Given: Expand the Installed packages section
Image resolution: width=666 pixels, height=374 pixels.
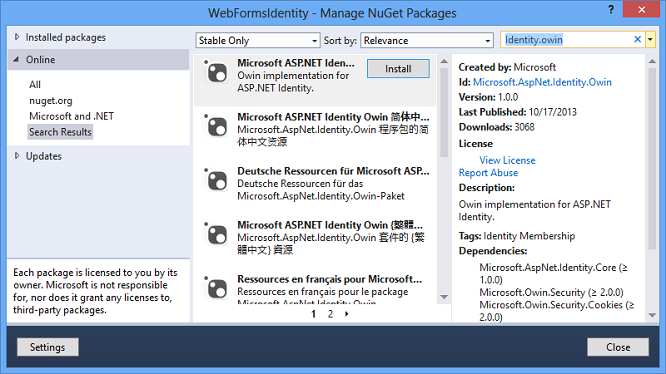Looking at the screenshot, I should 17,37.
